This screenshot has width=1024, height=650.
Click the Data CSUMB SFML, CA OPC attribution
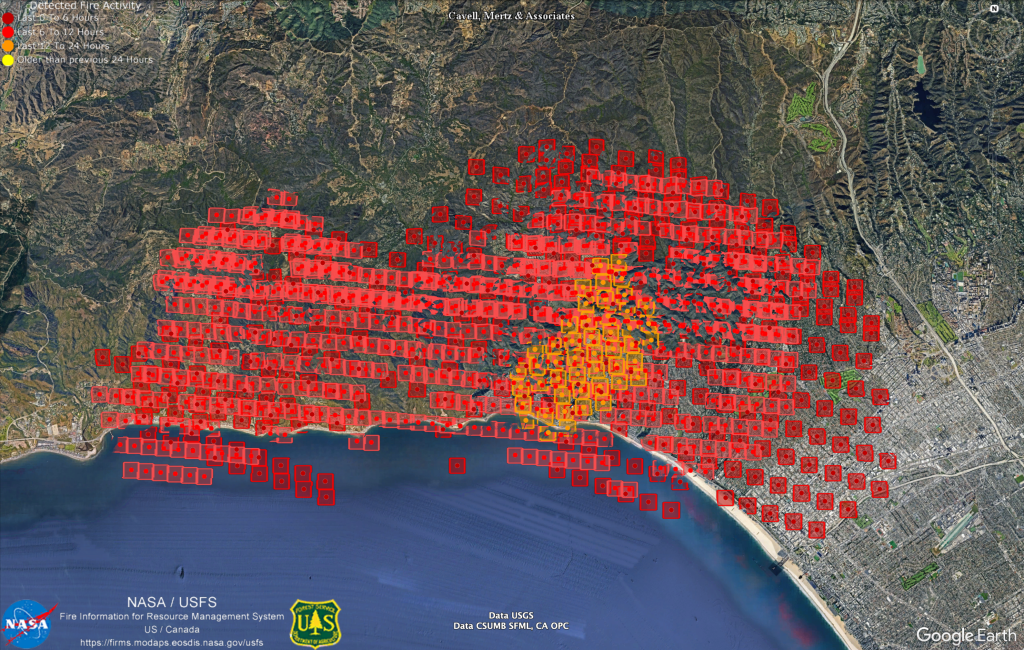coord(512,627)
